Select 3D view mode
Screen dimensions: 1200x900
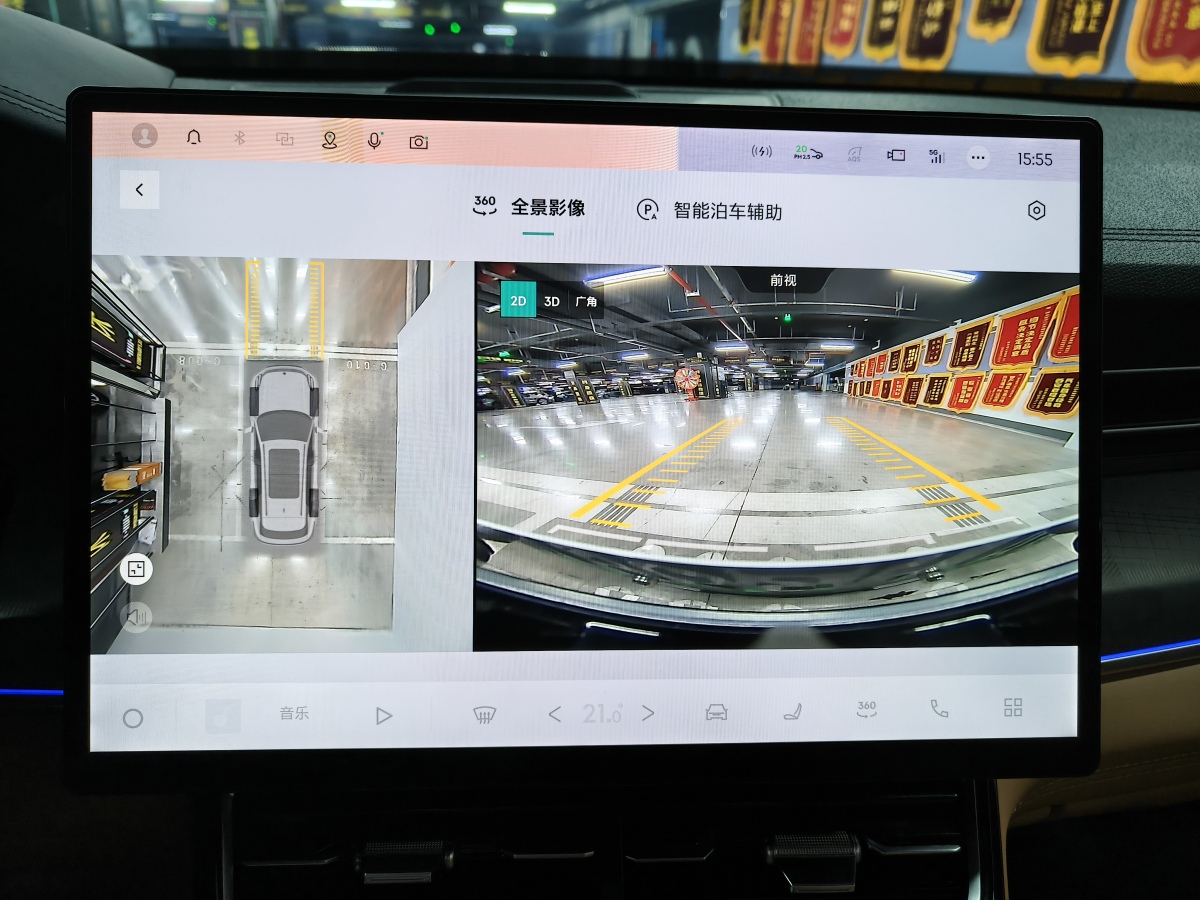[x=552, y=301]
